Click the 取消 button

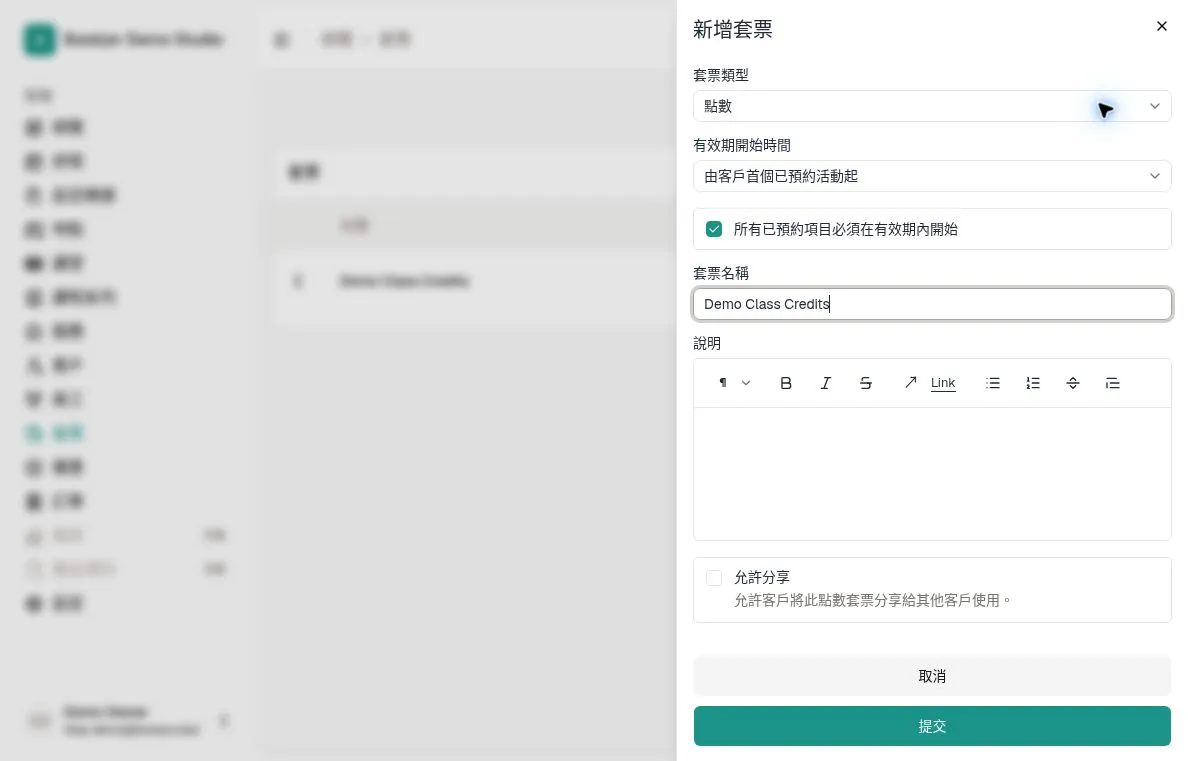point(932,676)
